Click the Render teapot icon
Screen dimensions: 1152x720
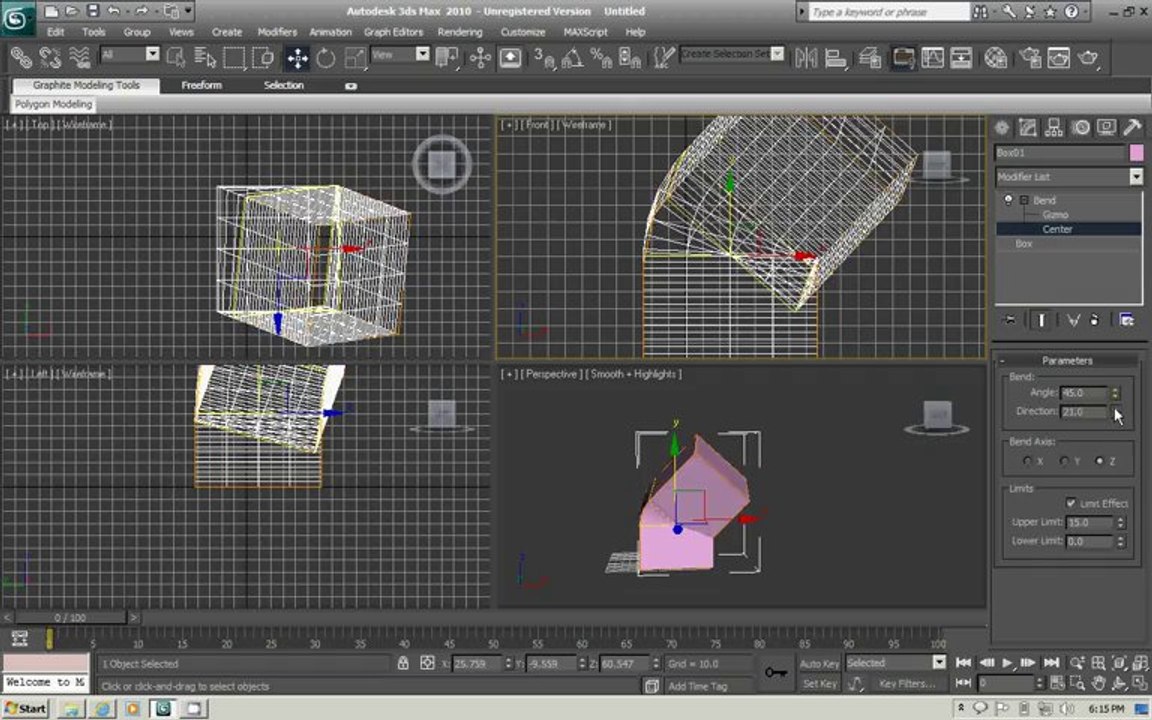click(x=1088, y=58)
